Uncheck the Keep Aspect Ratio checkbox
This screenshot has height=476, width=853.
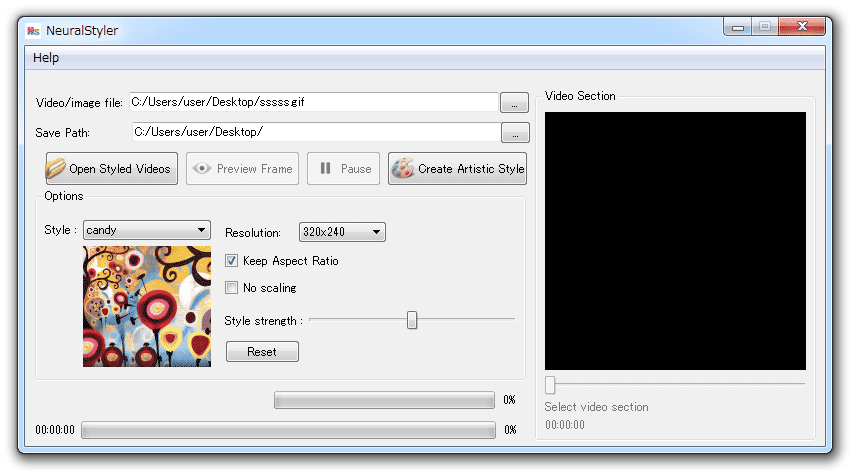point(231,261)
